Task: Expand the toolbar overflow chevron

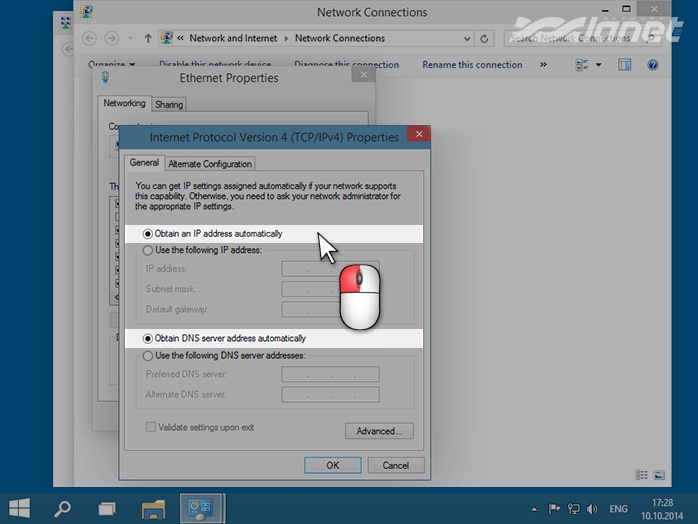Action: point(544,65)
